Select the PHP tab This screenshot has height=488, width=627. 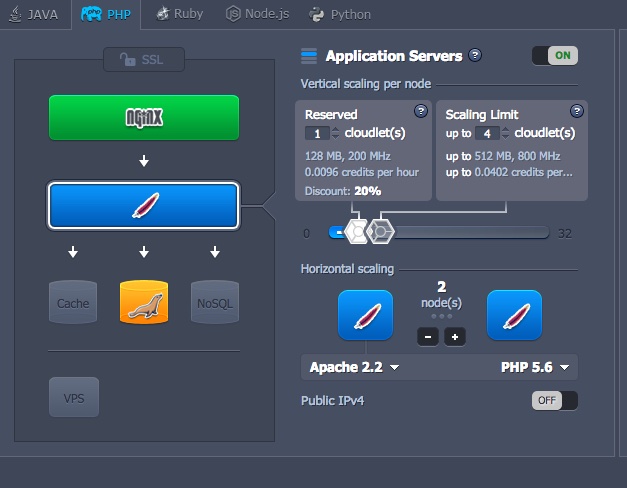point(106,14)
